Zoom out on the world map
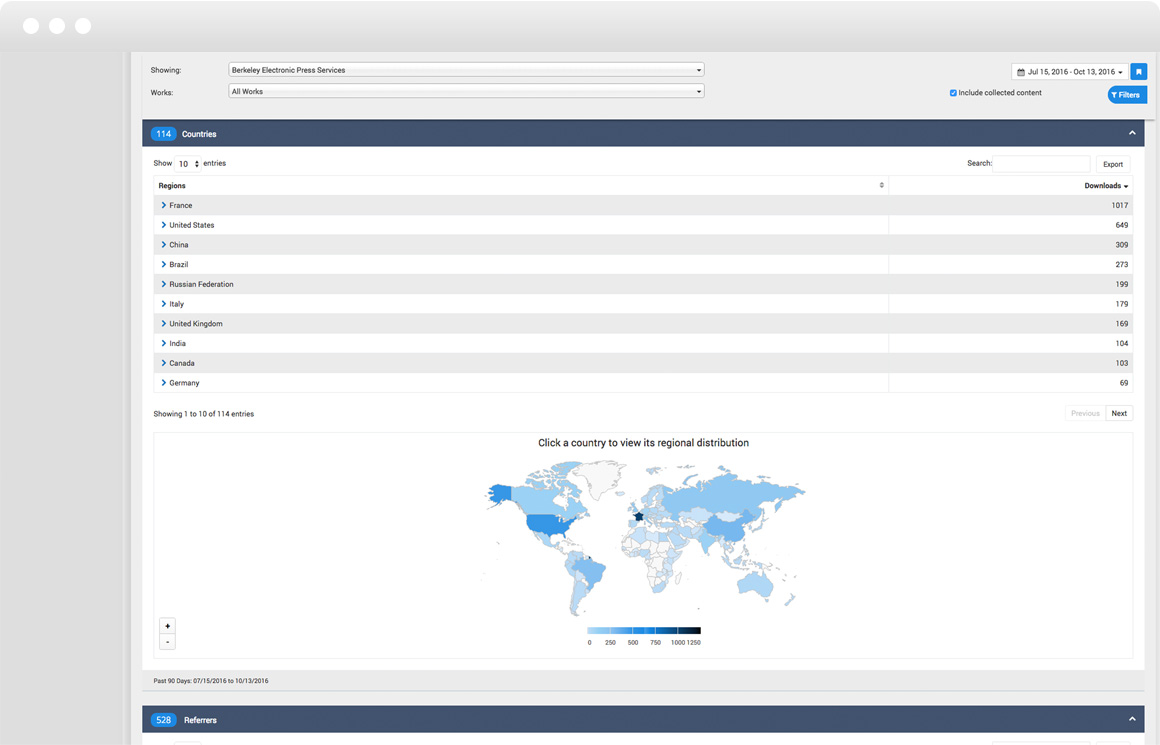Viewport: 1160px width, 745px height. click(x=167, y=642)
